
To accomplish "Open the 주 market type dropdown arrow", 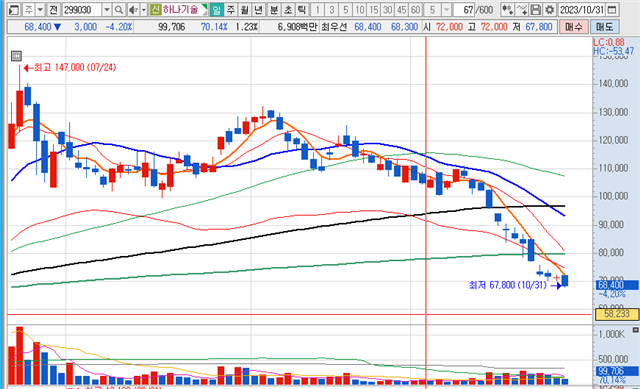I will (40, 9).
